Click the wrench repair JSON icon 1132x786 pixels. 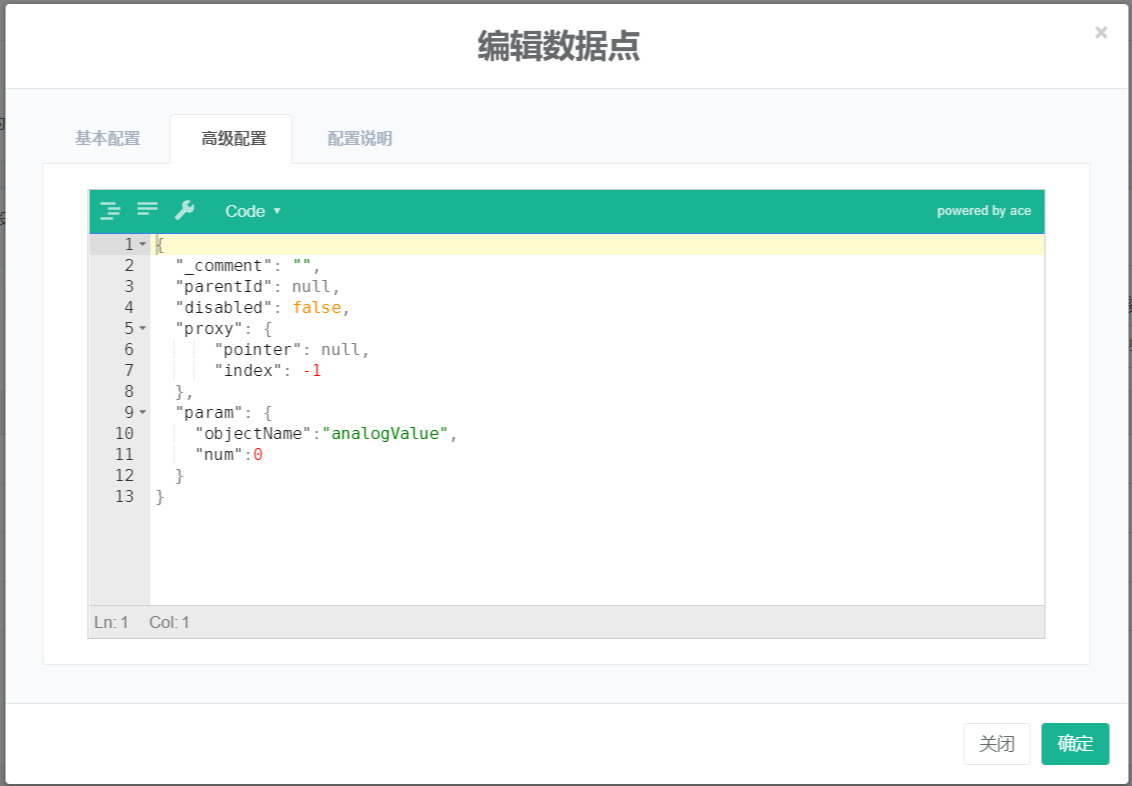(x=185, y=210)
